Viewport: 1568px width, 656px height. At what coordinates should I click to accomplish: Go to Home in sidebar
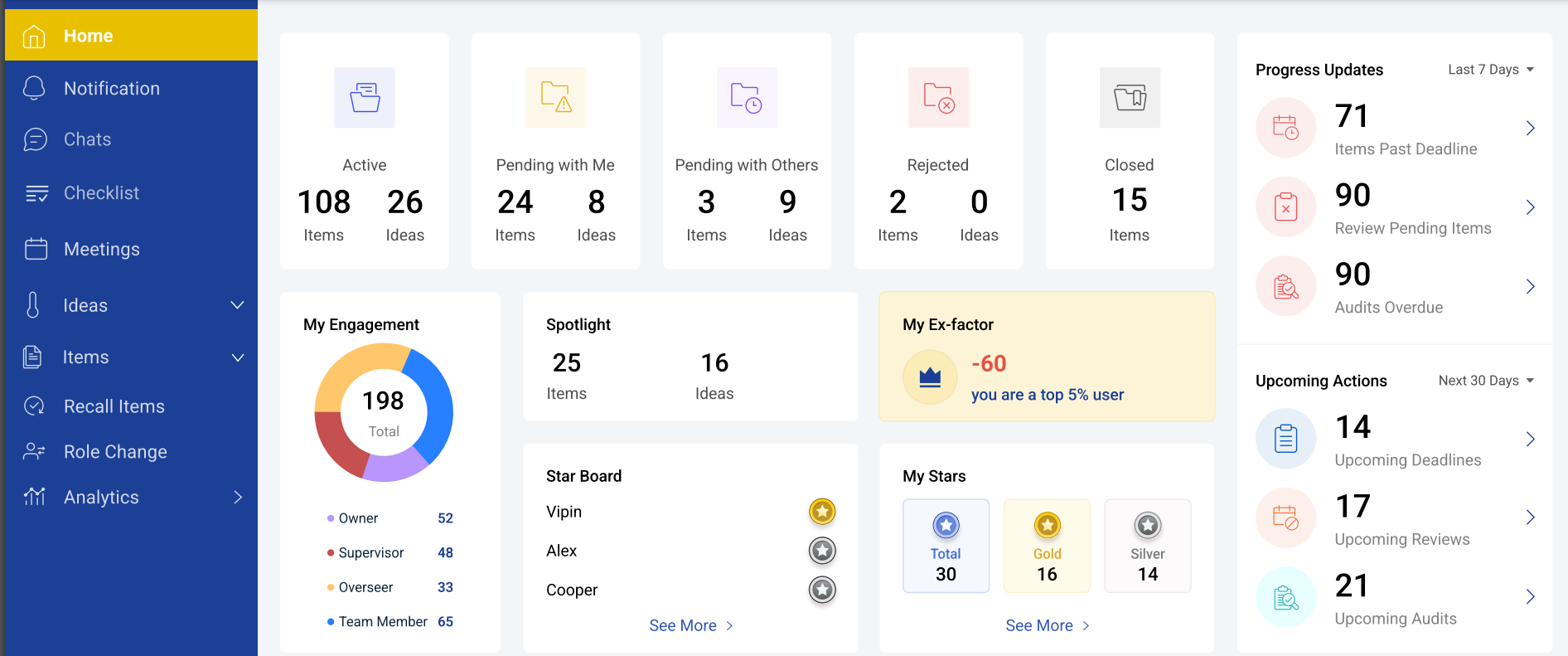coord(131,36)
